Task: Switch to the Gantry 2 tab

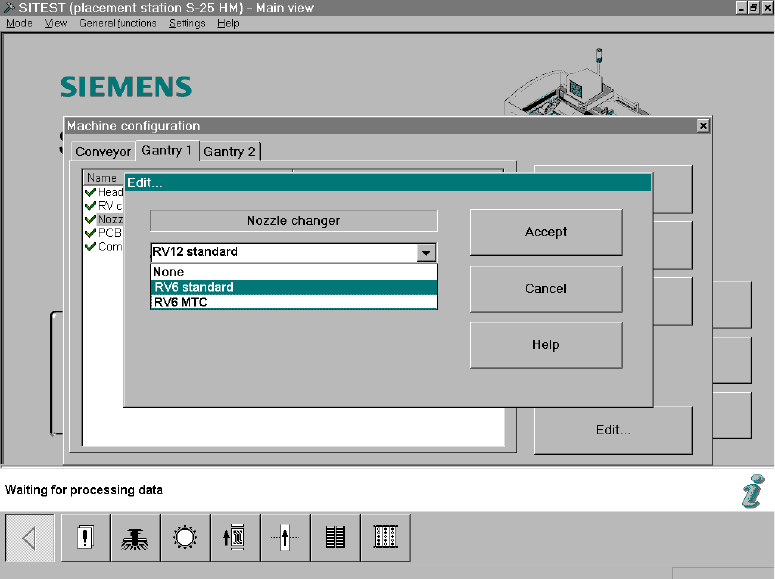Action: point(230,152)
